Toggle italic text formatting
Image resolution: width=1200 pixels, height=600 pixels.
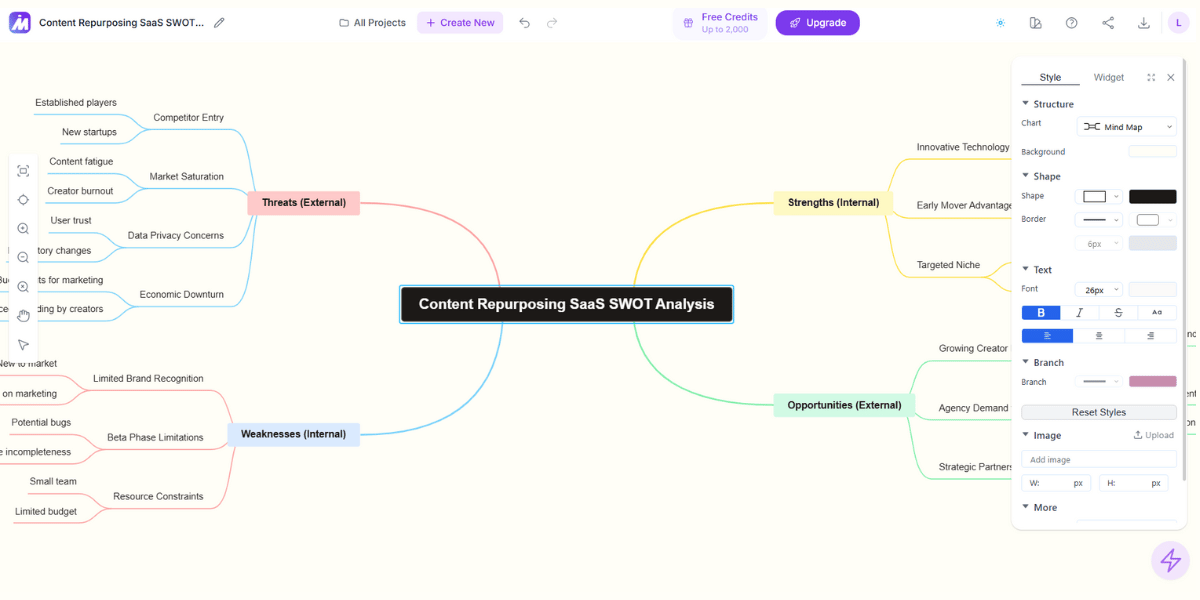[1080, 313]
